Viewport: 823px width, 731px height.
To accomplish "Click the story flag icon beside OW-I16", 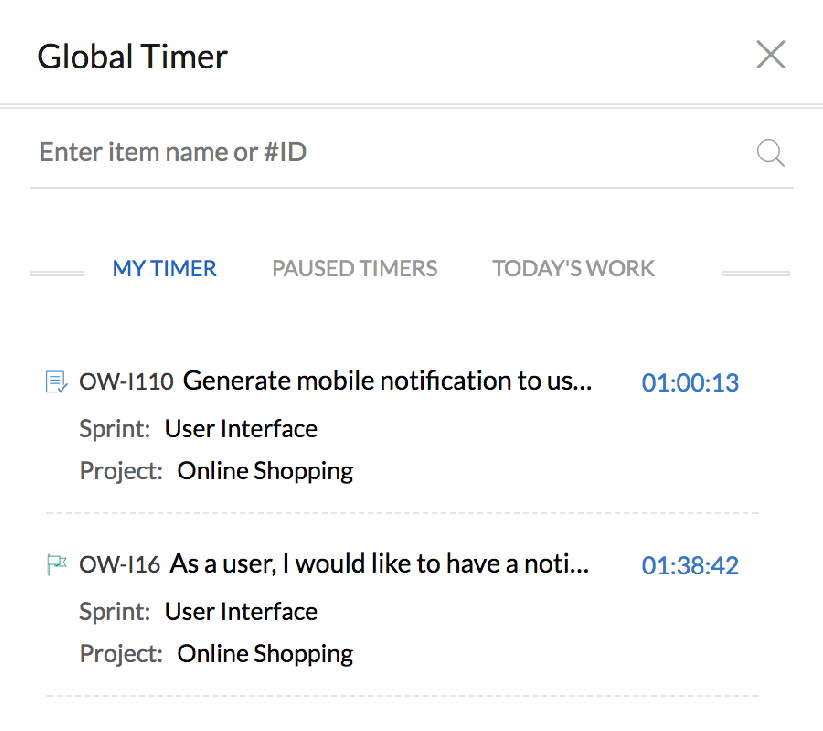I will (x=56, y=565).
